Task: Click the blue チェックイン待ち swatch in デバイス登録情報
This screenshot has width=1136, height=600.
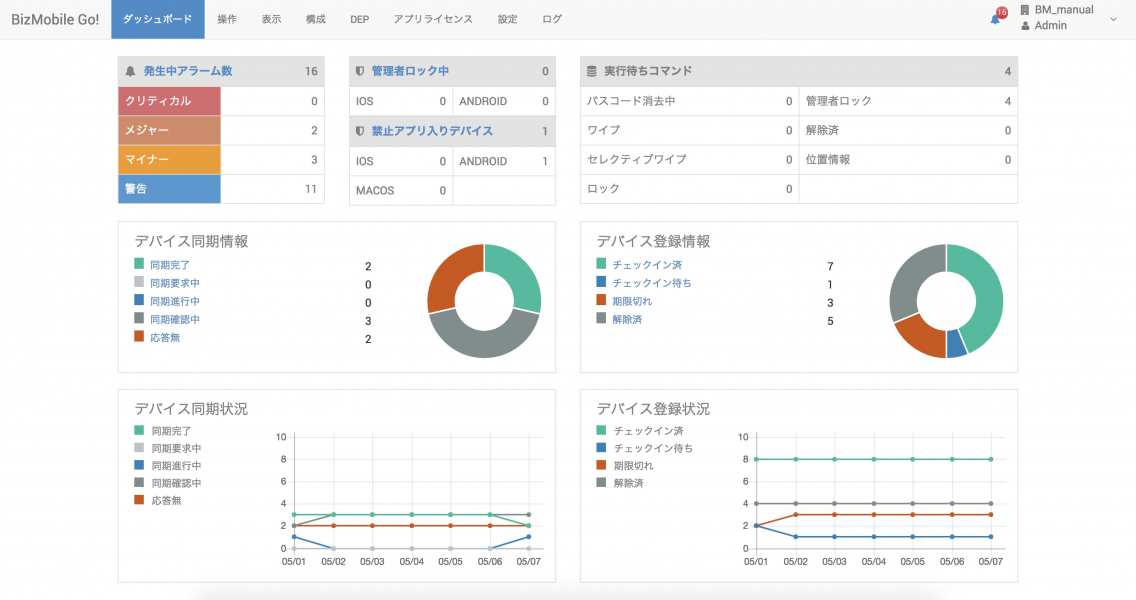Action: 601,282
